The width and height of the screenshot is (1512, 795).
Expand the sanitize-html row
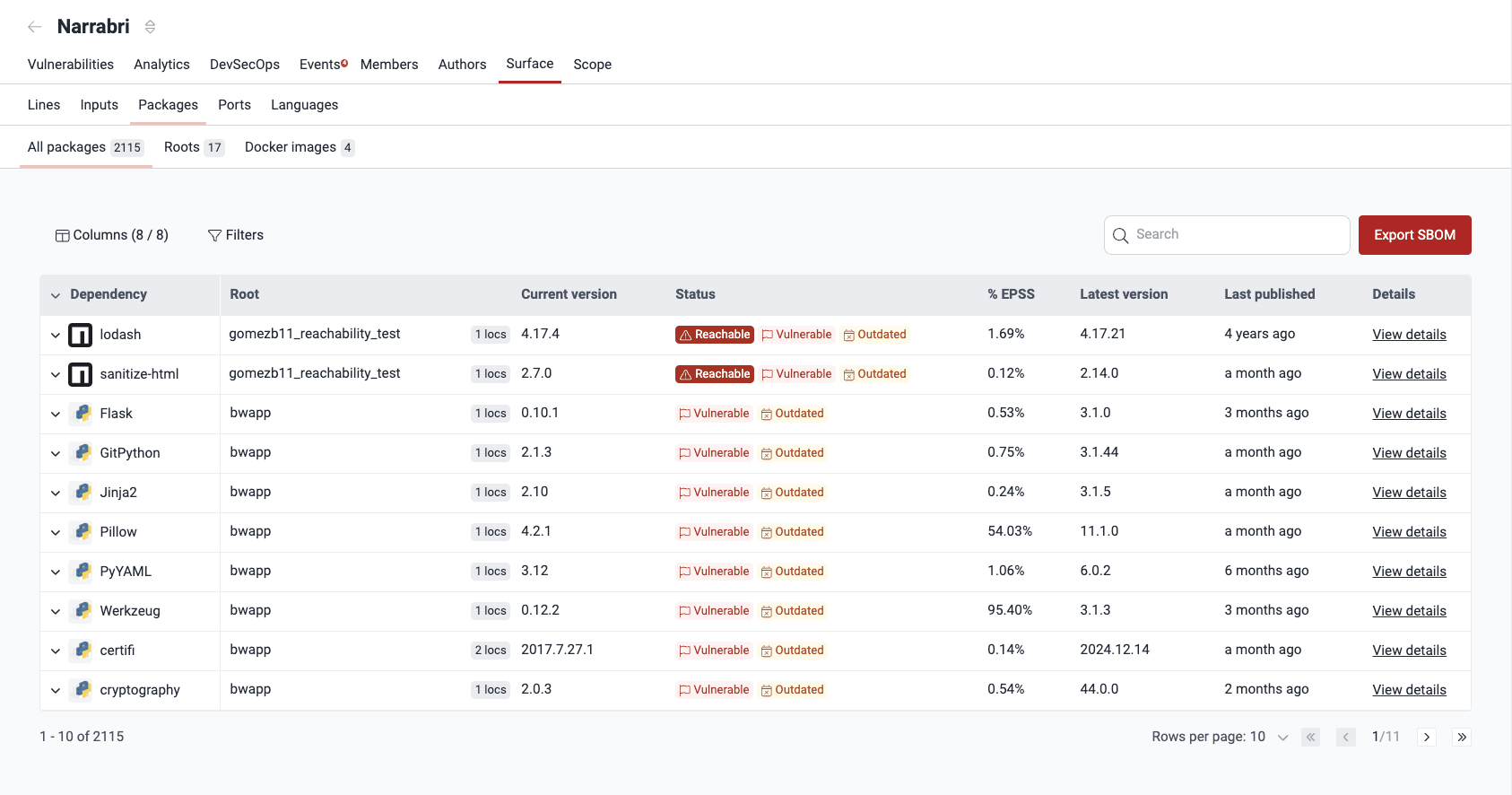(x=56, y=375)
